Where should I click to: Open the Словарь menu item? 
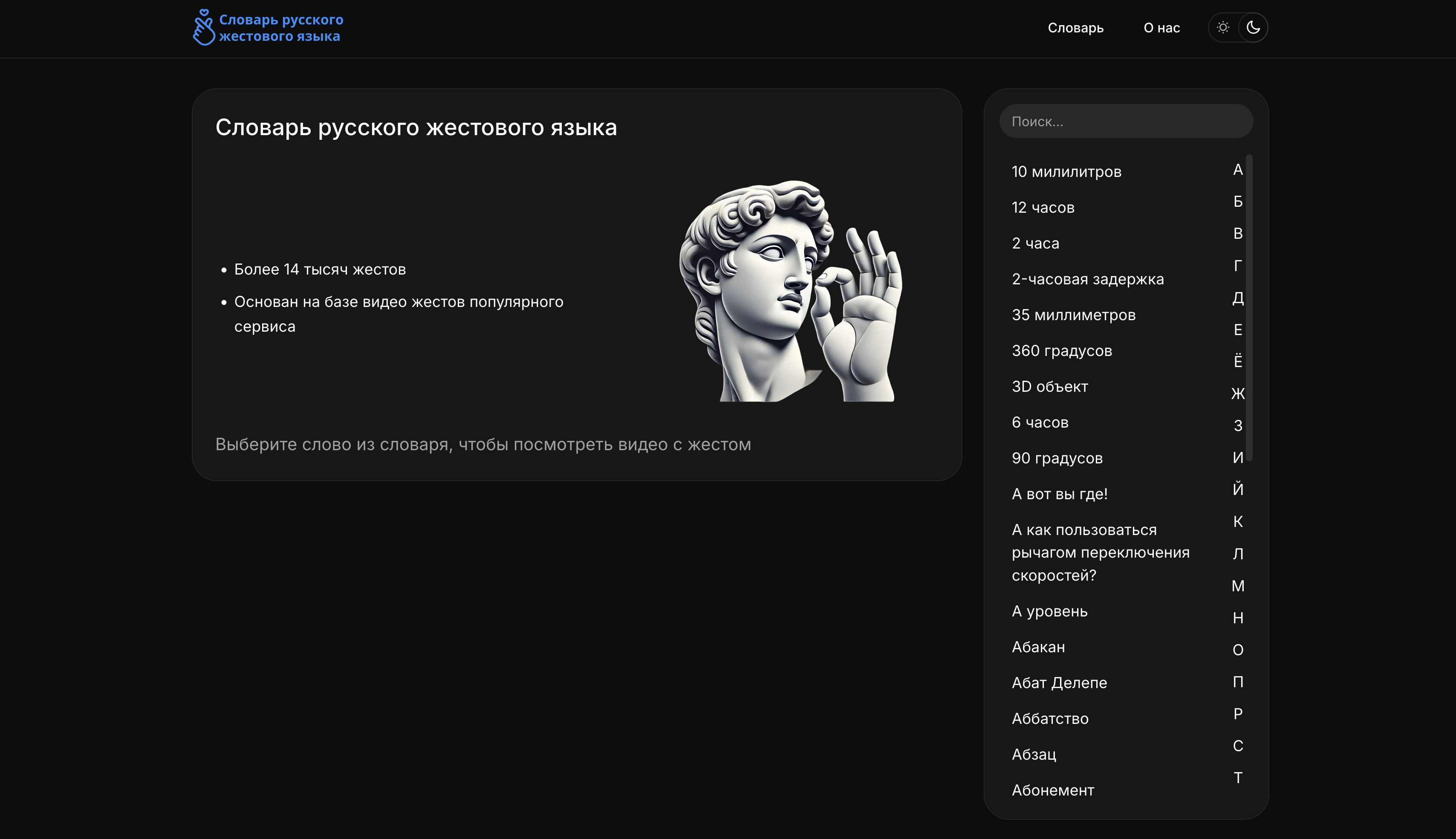point(1075,28)
